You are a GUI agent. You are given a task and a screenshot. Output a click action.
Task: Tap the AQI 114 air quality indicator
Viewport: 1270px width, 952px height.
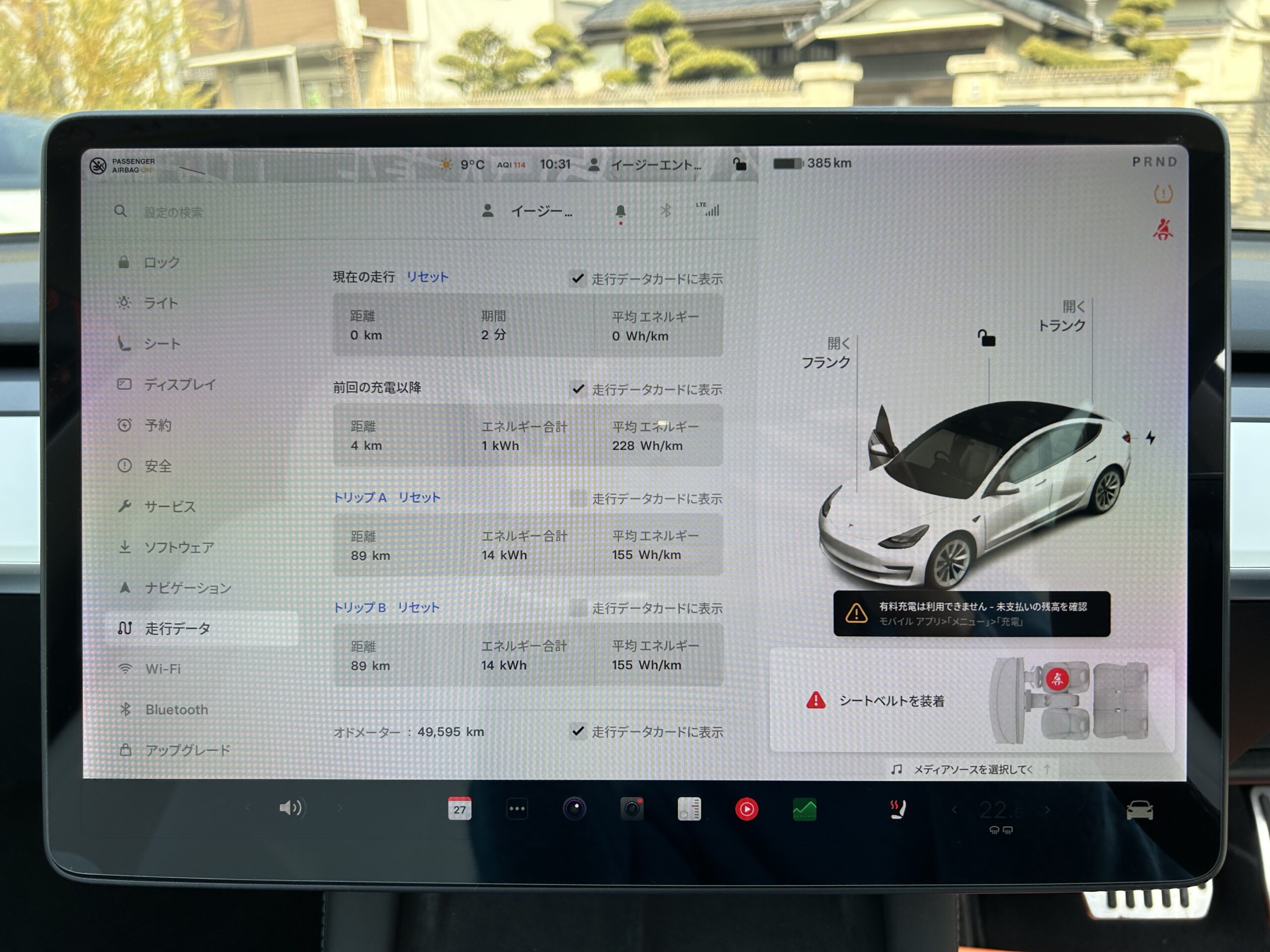click(x=511, y=165)
